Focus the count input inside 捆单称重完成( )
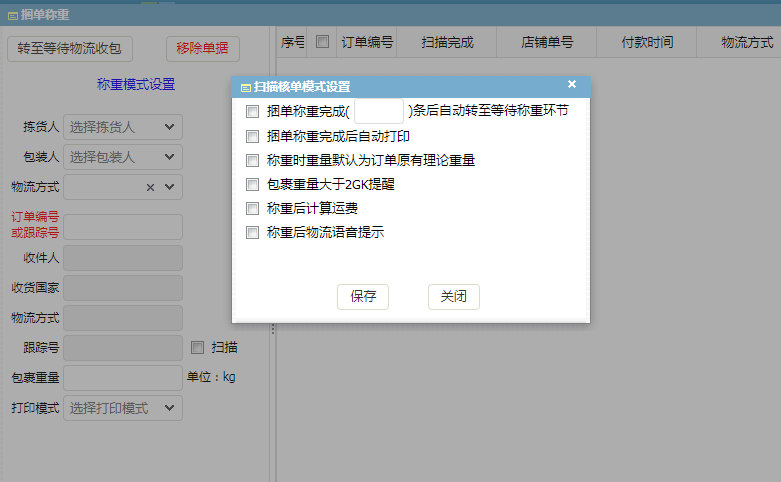 click(x=379, y=111)
